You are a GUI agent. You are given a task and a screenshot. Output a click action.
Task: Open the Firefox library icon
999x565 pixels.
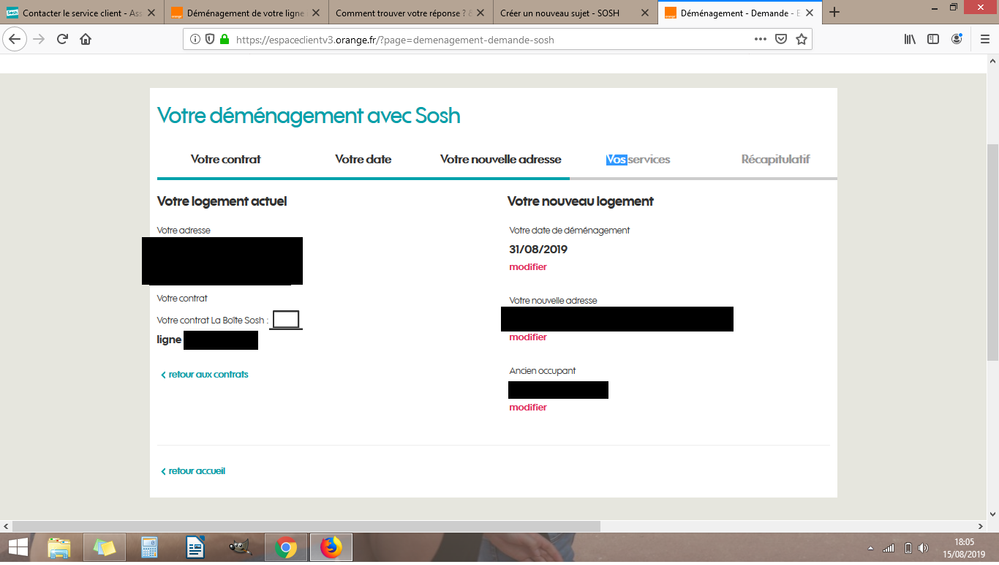(909, 39)
